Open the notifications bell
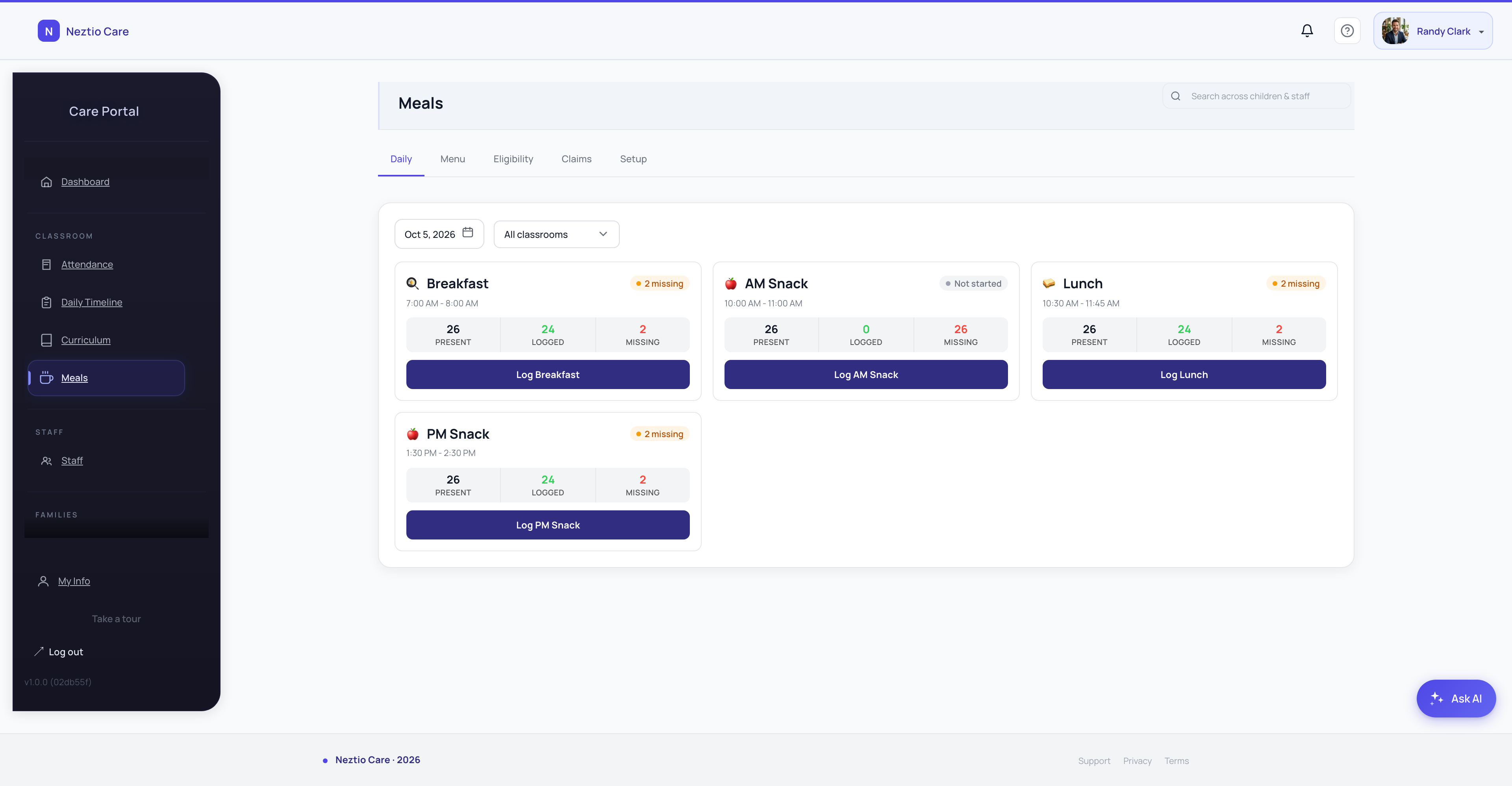This screenshot has width=1512, height=786. click(1306, 31)
